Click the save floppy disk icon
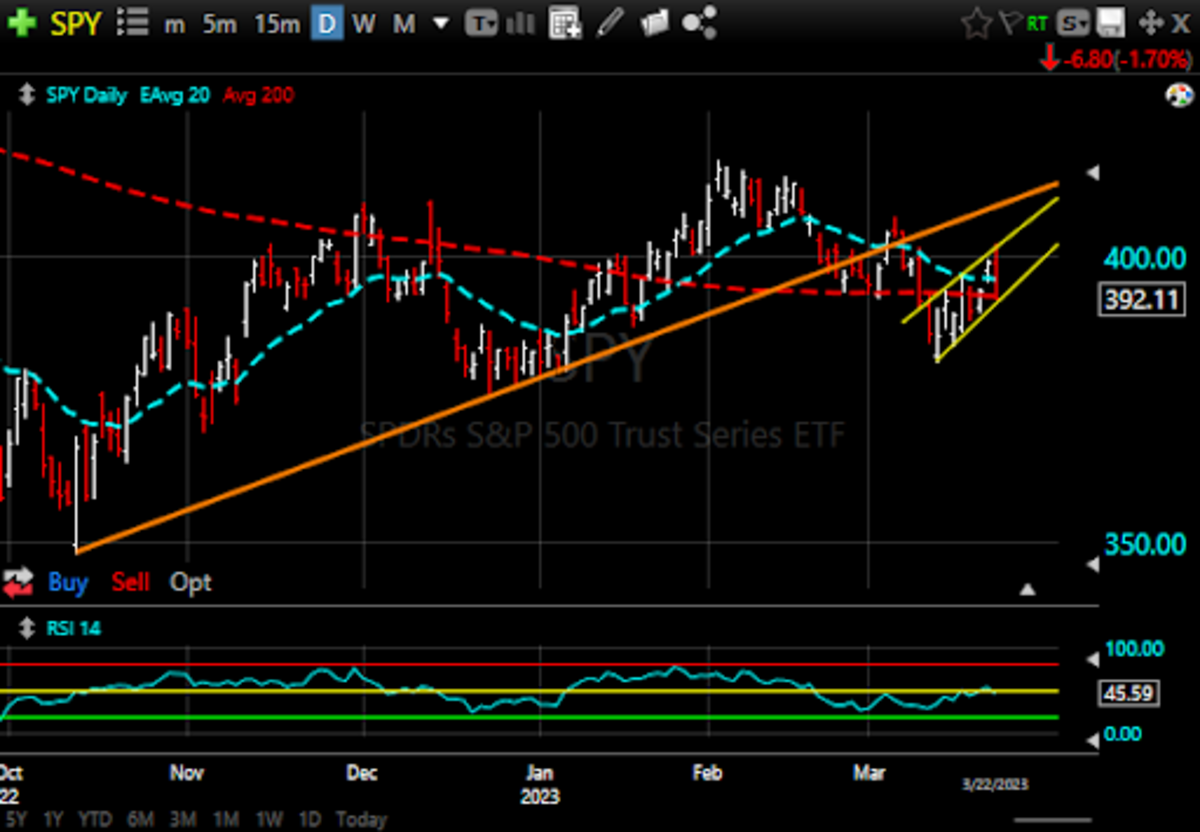This screenshot has width=1200, height=832. click(x=1108, y=23)
